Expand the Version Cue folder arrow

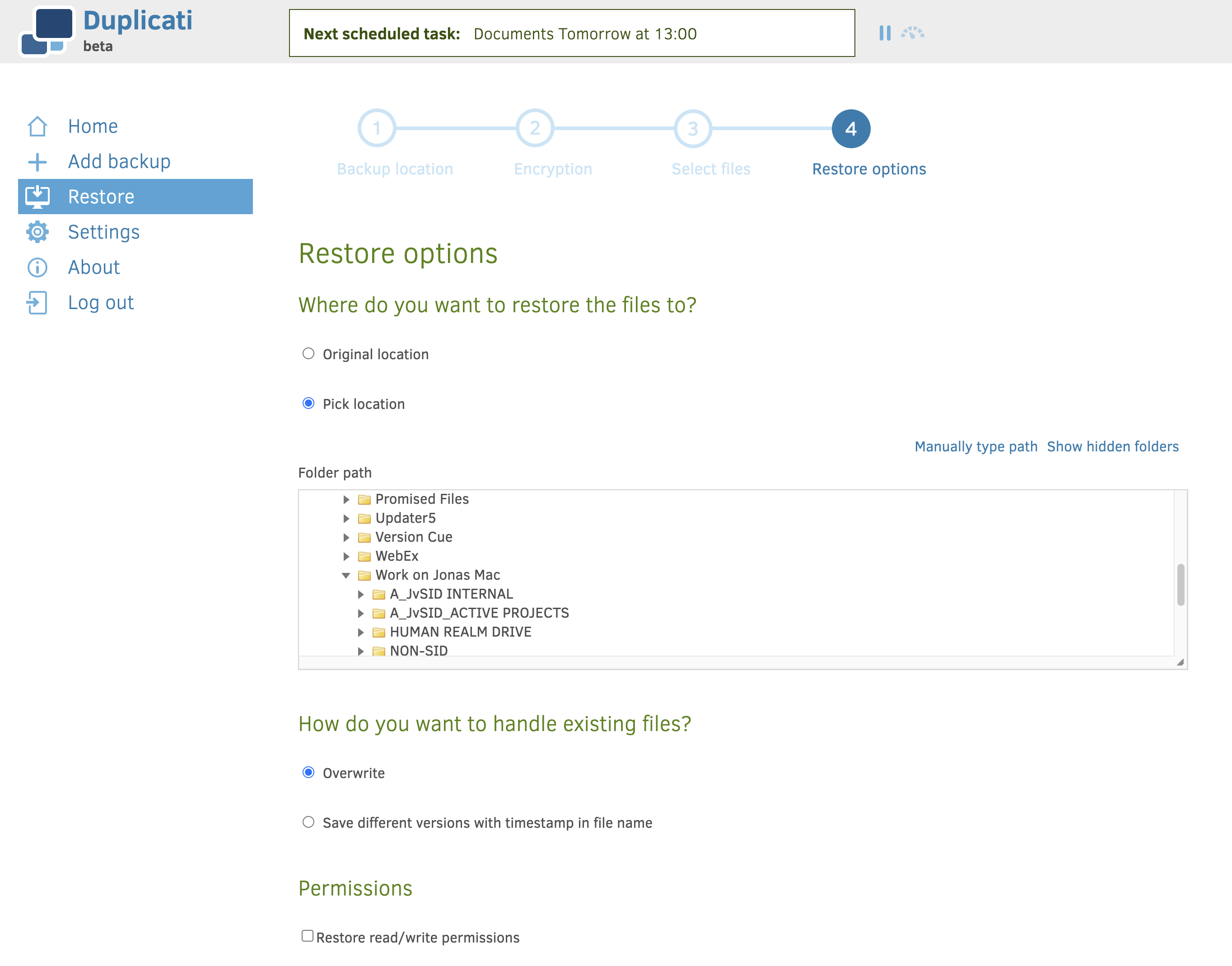pos(346,537)
